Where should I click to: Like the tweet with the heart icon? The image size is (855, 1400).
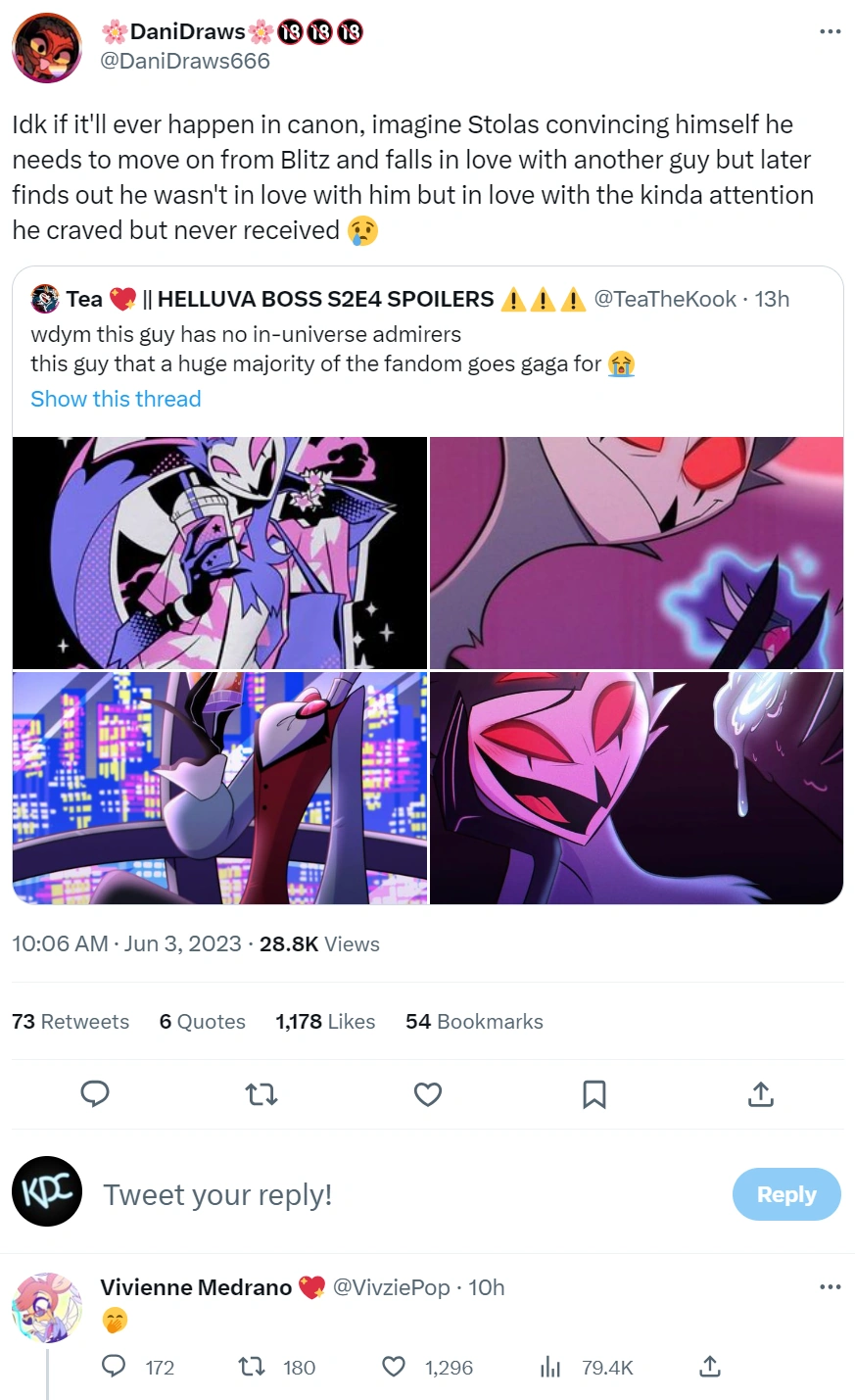(427, 1094)
